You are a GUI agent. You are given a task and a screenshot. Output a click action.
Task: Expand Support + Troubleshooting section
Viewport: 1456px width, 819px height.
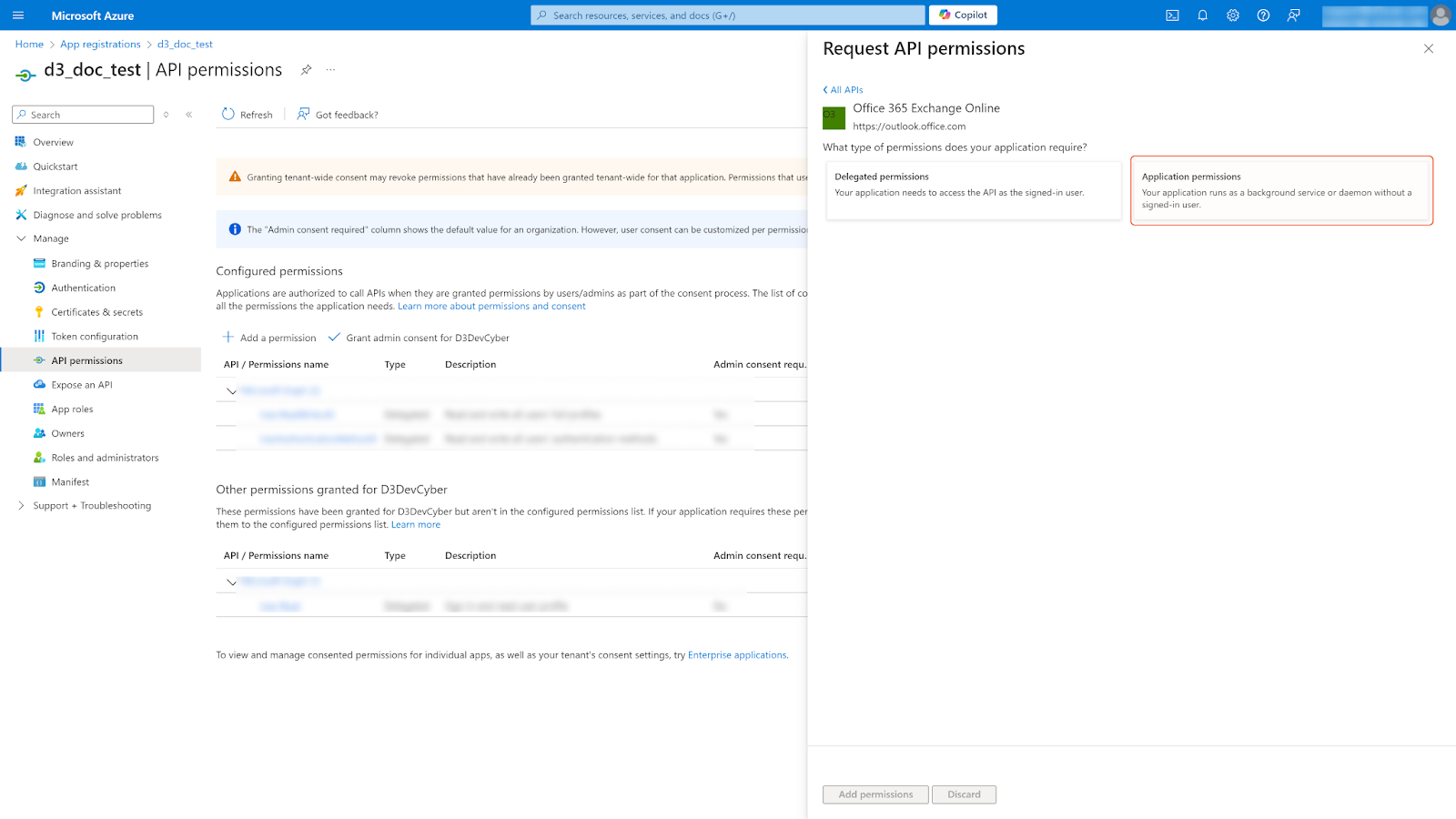pos(22,506)
